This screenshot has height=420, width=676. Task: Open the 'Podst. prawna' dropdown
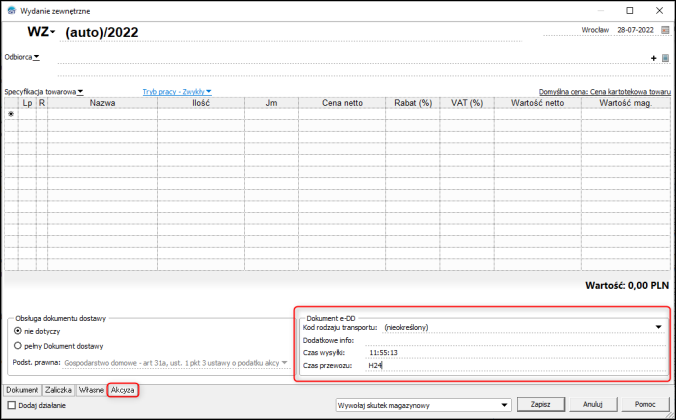(x=176, y=363)
